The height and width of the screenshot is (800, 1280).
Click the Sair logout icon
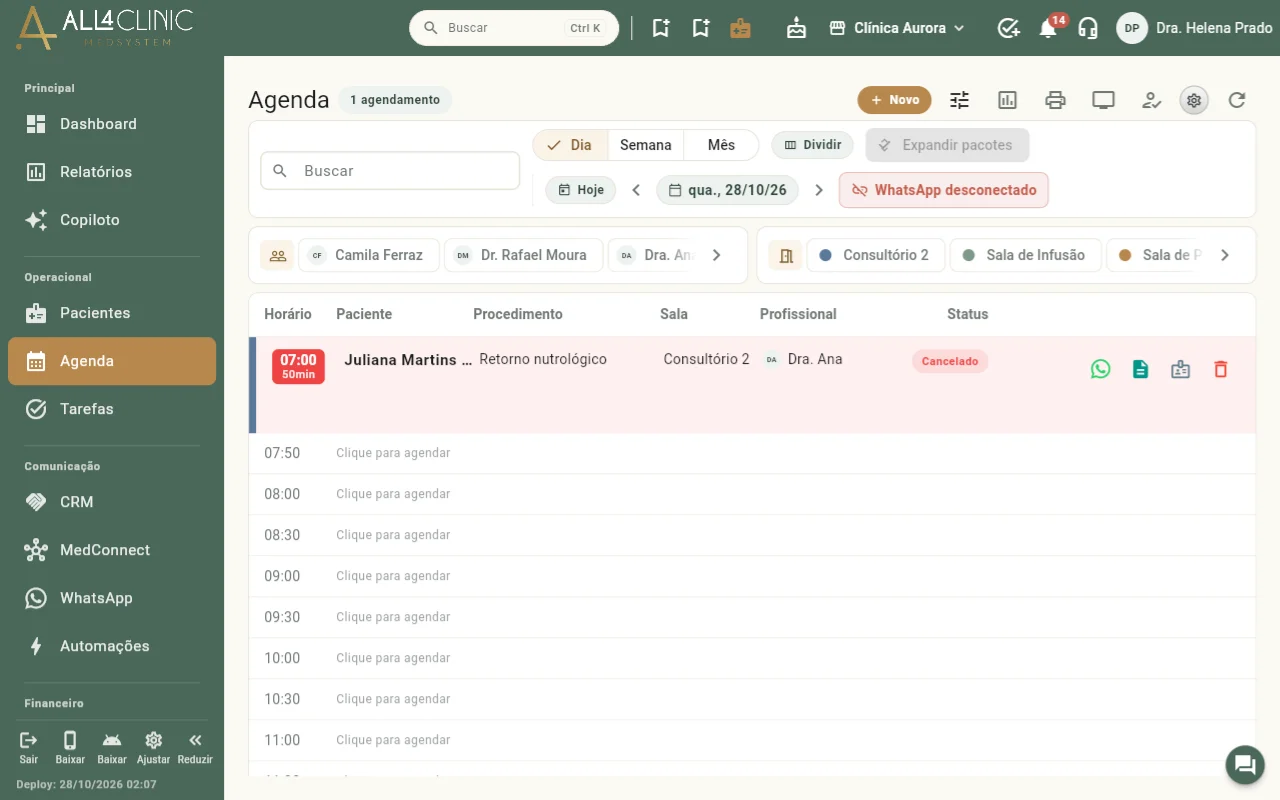28,746
